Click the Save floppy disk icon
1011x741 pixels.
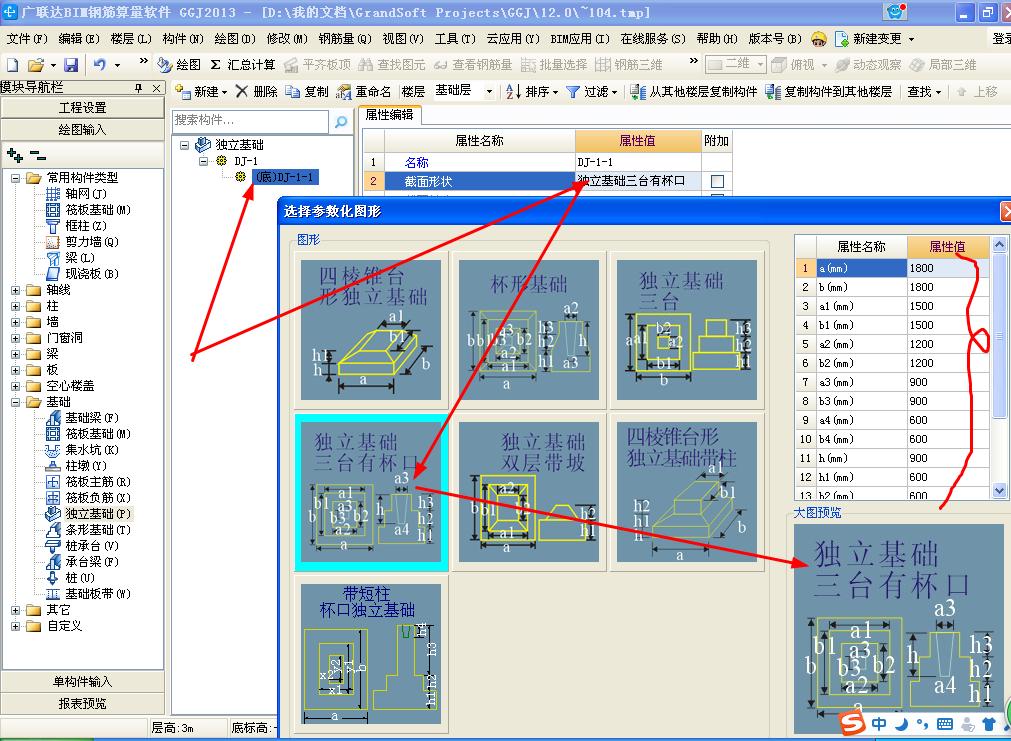coord(71,64)
